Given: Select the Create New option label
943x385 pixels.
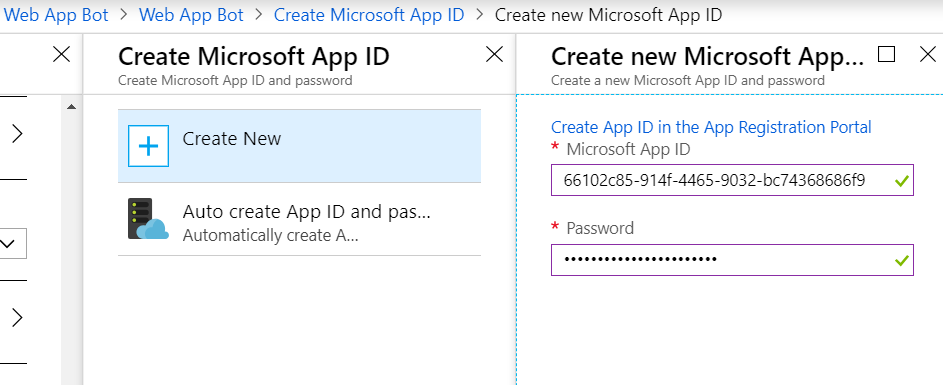Looking at the screenshot, I should tap(232, 139).
